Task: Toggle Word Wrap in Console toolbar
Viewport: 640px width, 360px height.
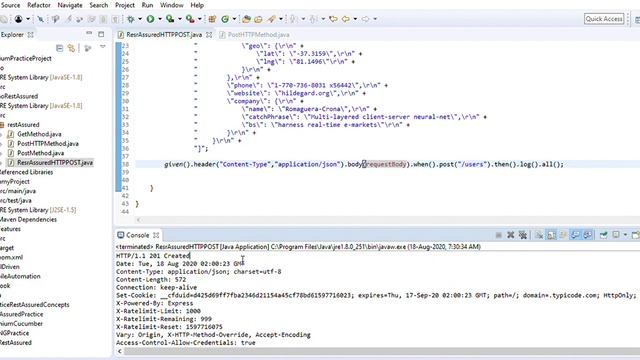Action: coord(563,235)
